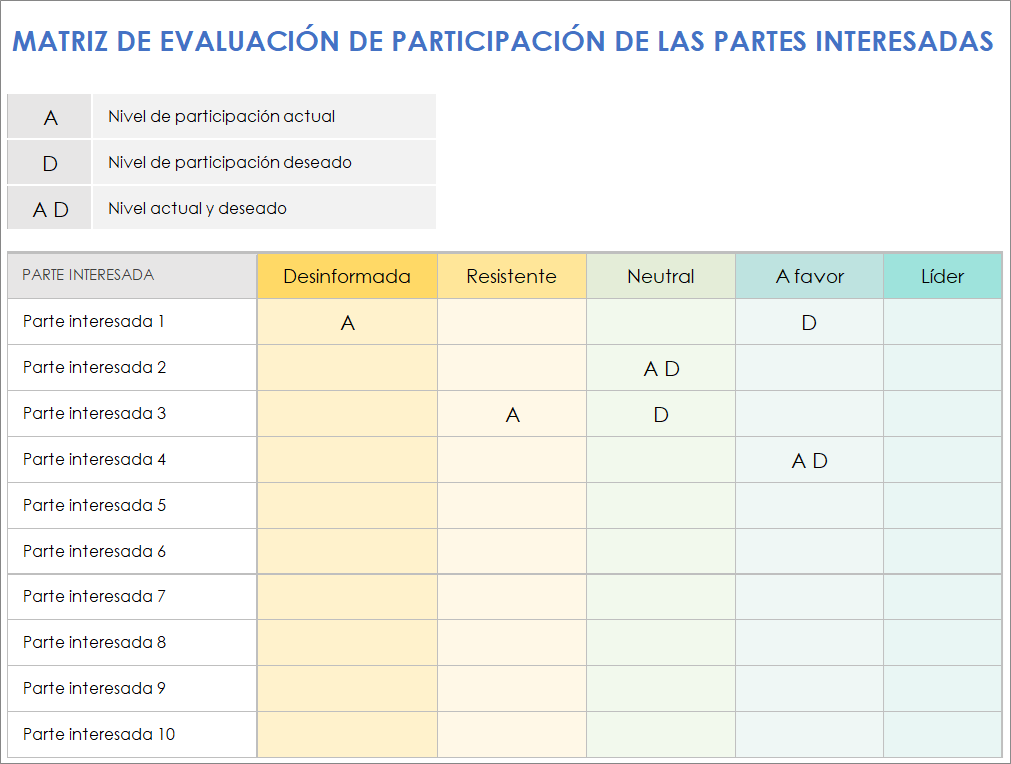Select the 'Neutral' column header

pos(660,274)
